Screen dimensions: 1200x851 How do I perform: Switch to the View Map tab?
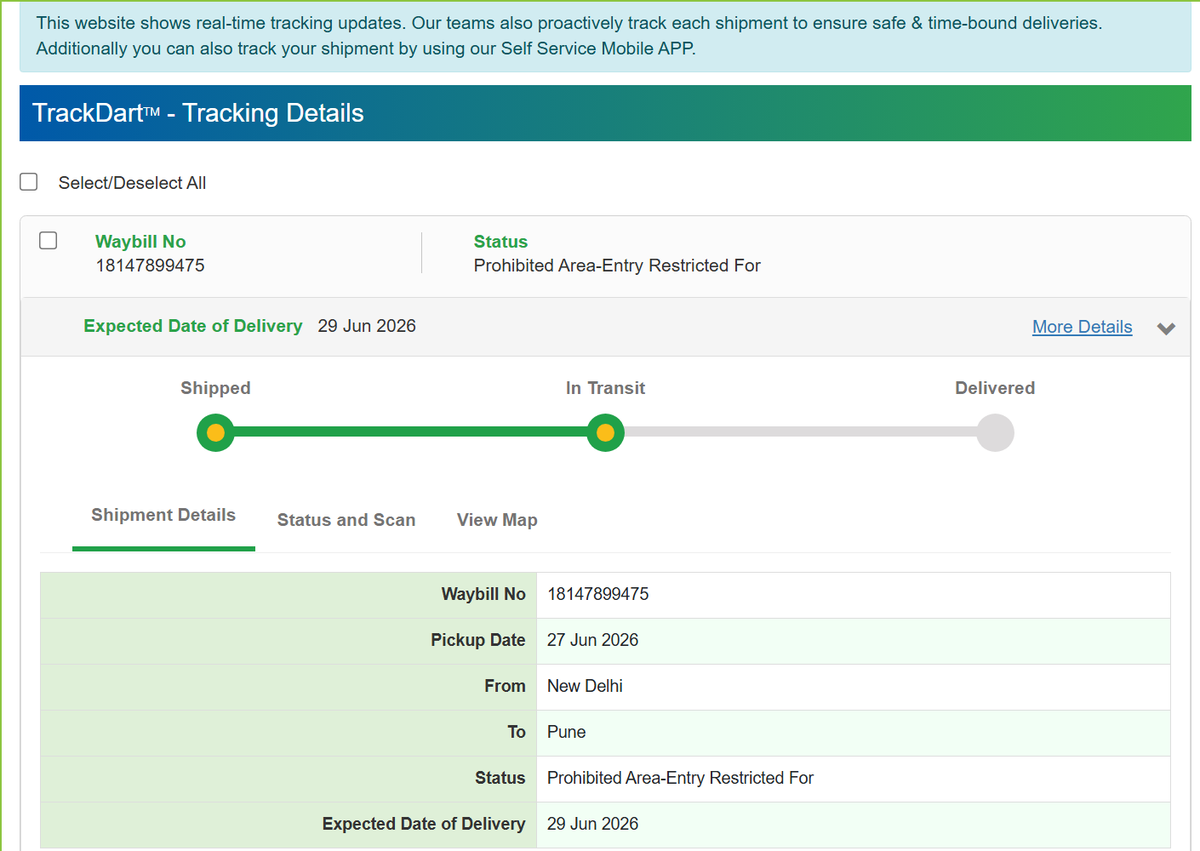(497, 520)
